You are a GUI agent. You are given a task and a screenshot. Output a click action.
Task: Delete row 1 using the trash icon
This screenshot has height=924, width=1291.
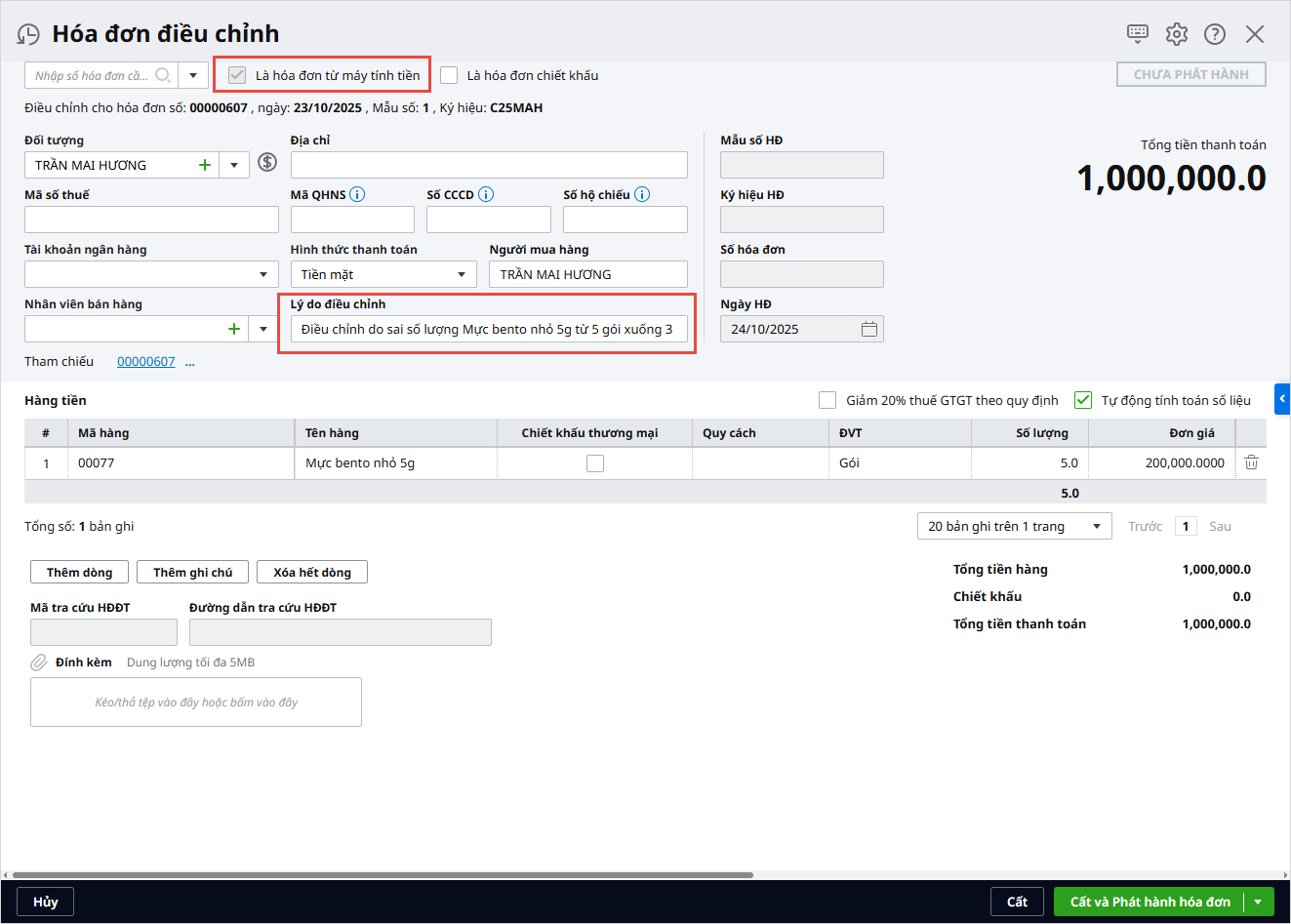1251,462
